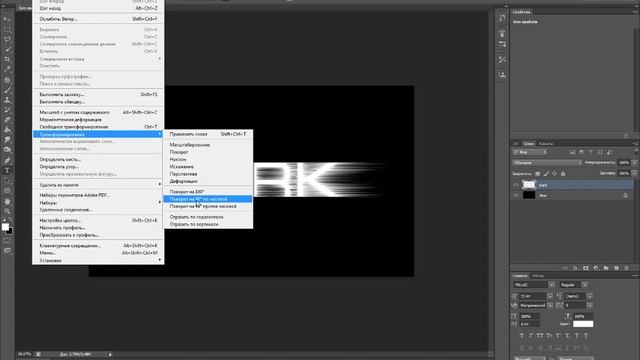
Task: Select the Lasso tool
Action: (7, 39)
